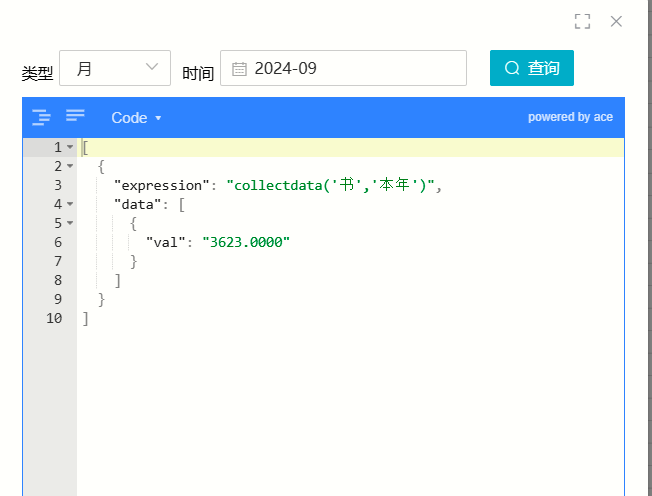Collapse the array fold arrow on line 1
This screenshot has width=652, height=496.
coord(70,147)
